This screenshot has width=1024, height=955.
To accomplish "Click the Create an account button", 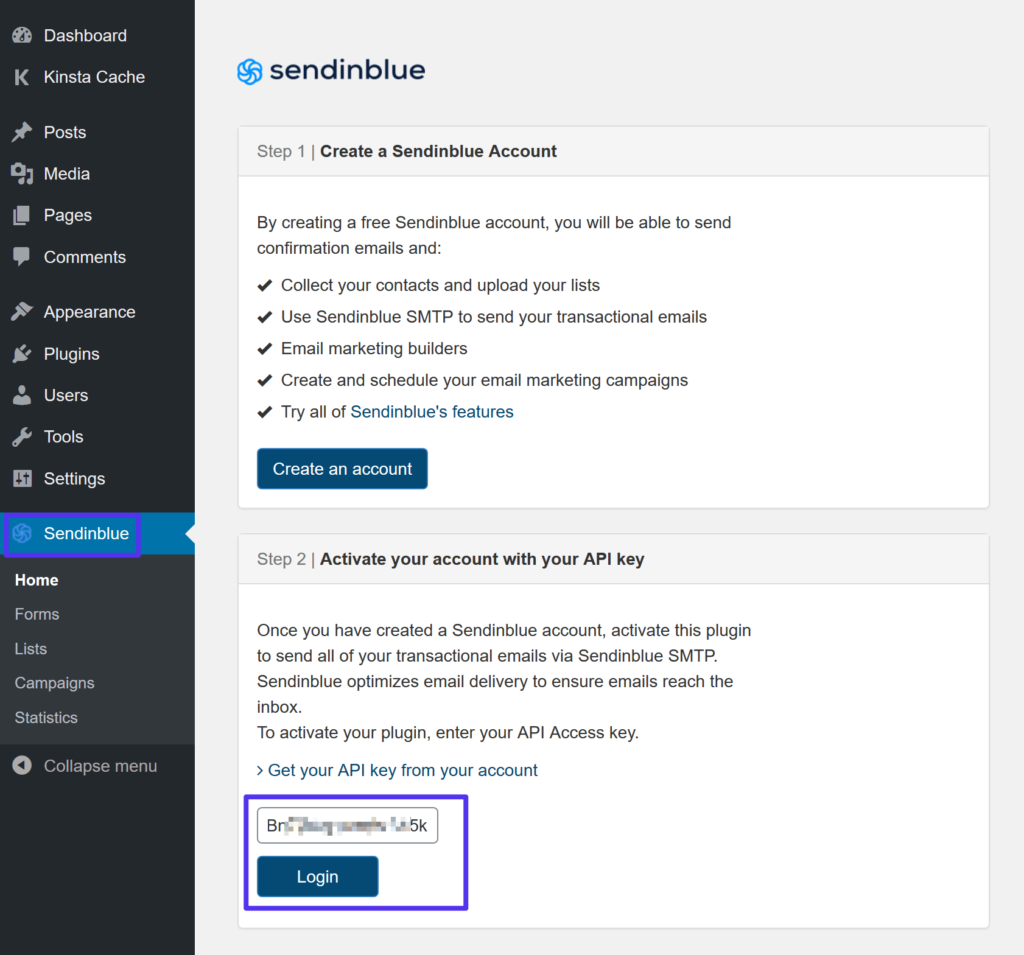I will point(342,468).
